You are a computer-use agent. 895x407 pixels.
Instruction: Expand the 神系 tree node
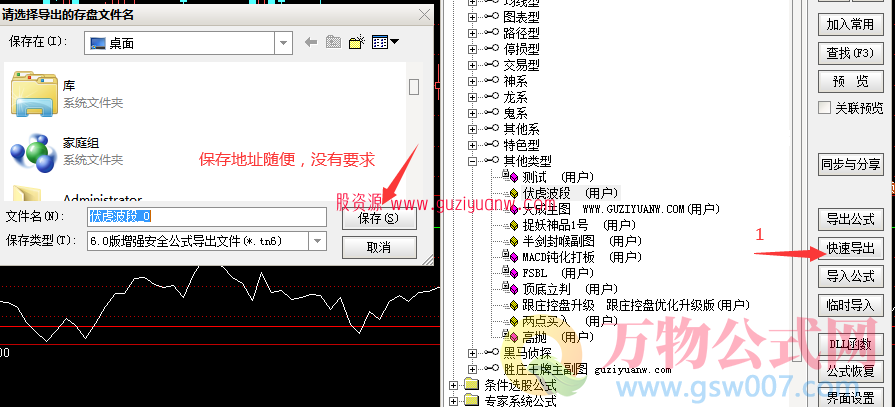472,82
